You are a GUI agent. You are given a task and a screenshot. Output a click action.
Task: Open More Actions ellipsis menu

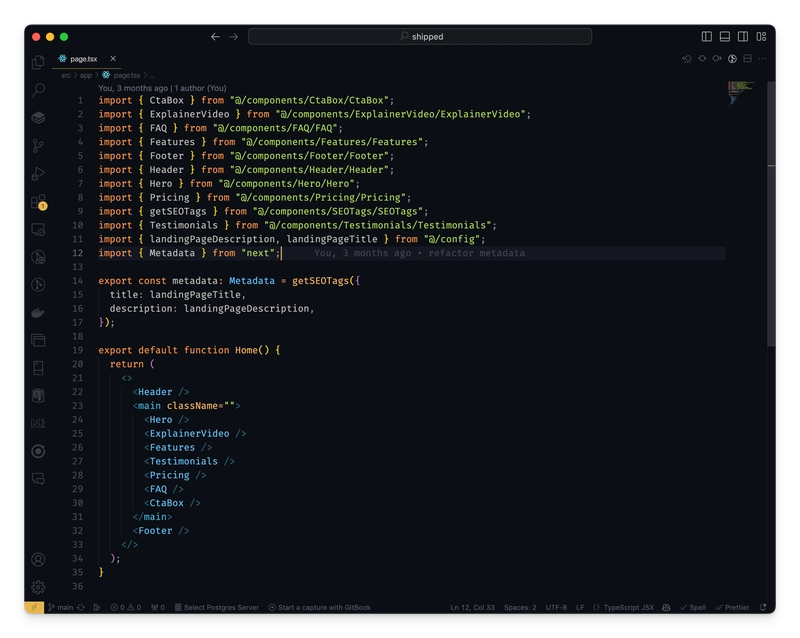click(762, 59)
